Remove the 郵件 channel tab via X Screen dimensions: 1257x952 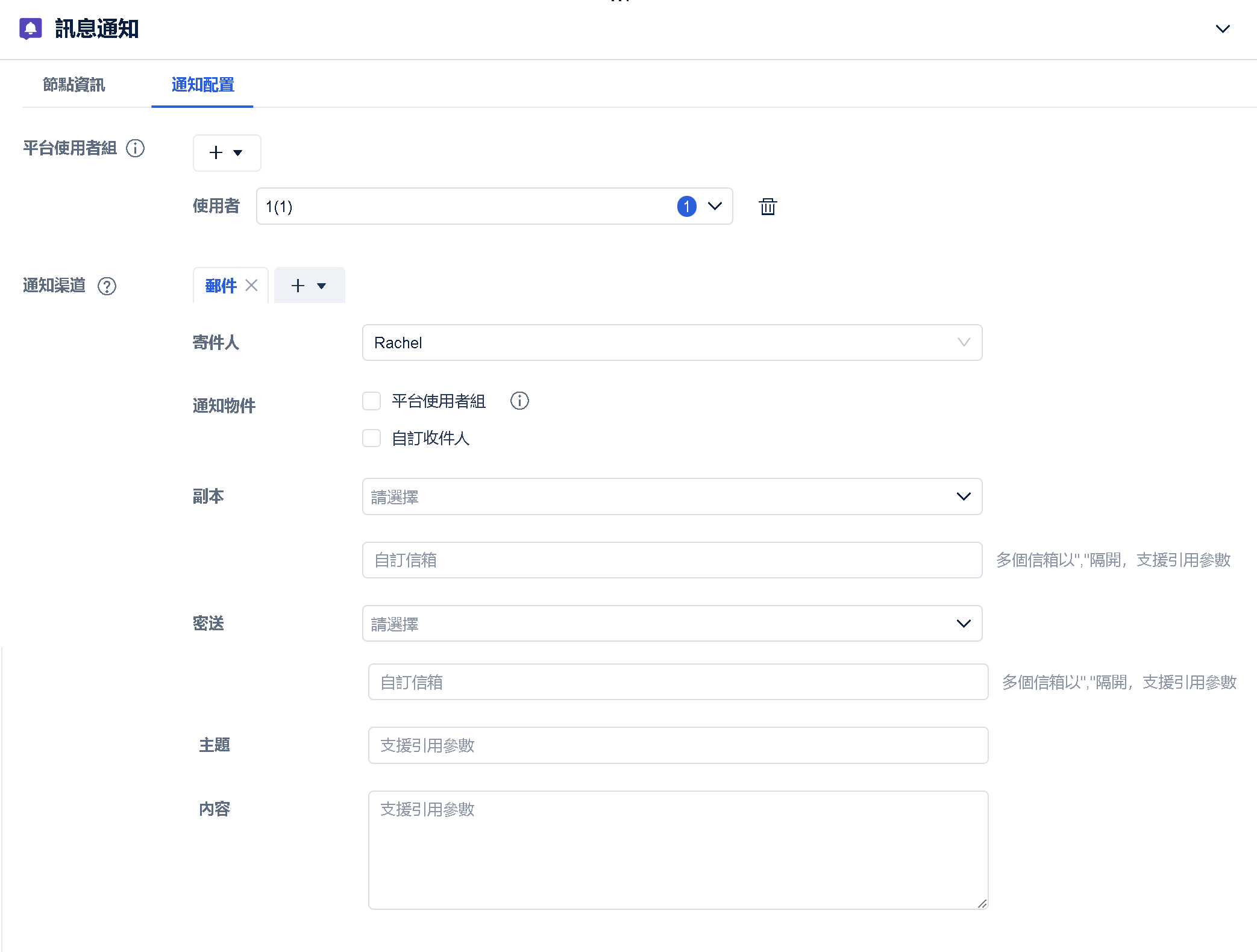point(252,286)
